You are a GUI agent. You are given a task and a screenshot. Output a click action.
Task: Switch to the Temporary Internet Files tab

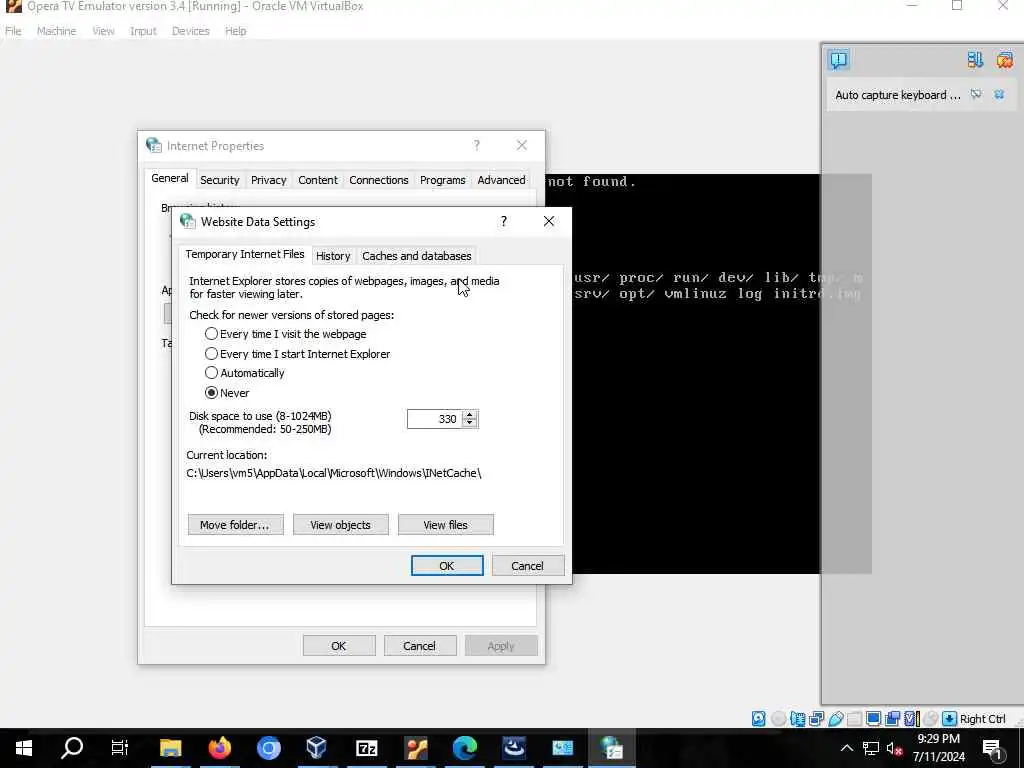(x=245, y=254)
